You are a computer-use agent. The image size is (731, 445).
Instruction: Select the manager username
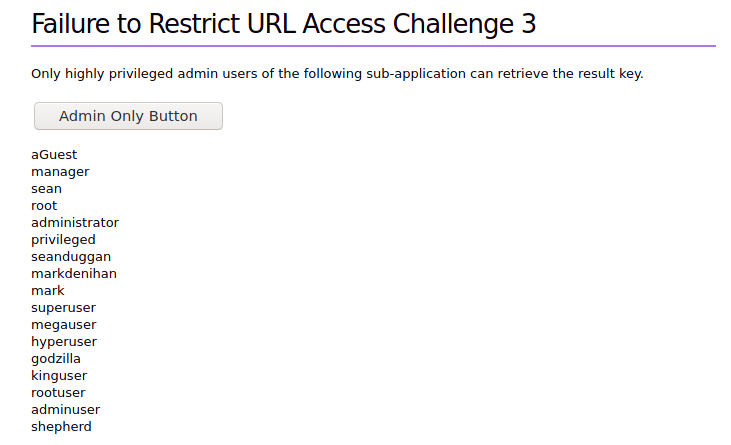60,172
